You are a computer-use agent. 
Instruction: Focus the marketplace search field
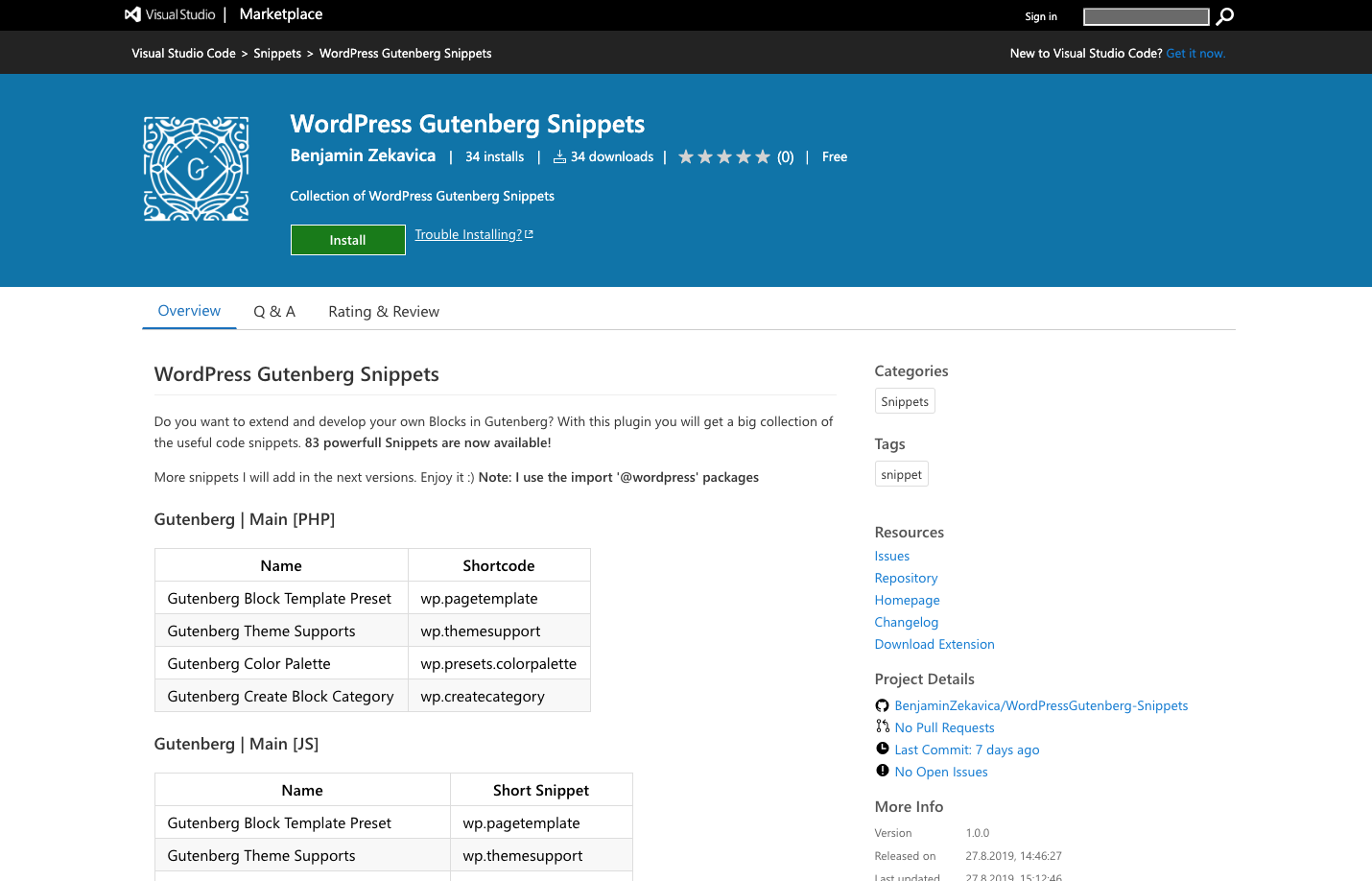(1146, 16)
